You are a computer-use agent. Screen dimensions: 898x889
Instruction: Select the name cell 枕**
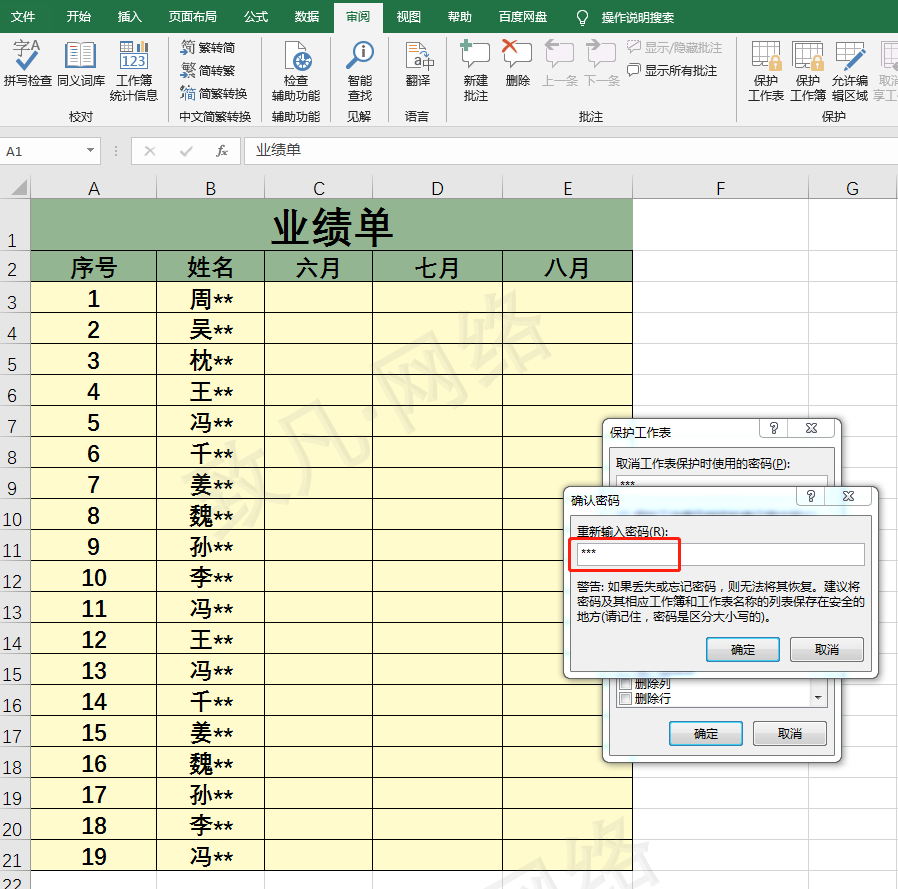click(210, 360)
